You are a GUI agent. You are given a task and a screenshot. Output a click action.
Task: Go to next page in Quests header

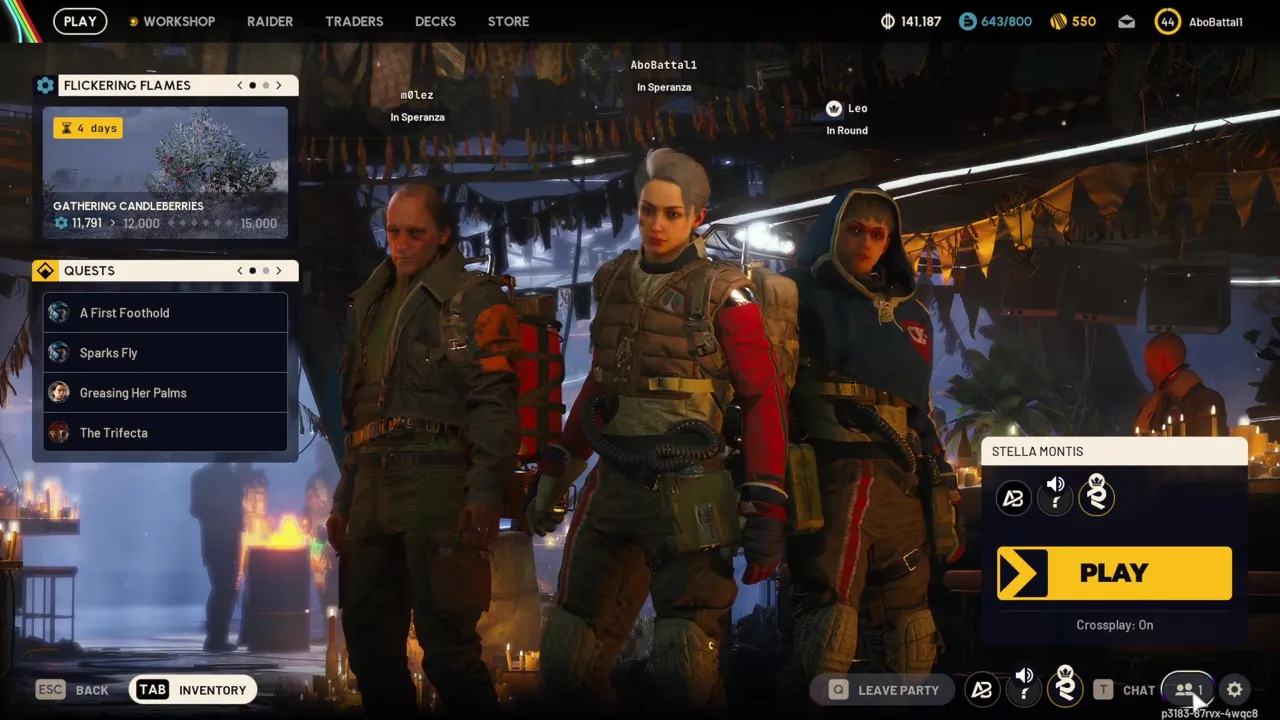(x=279, y=271)
